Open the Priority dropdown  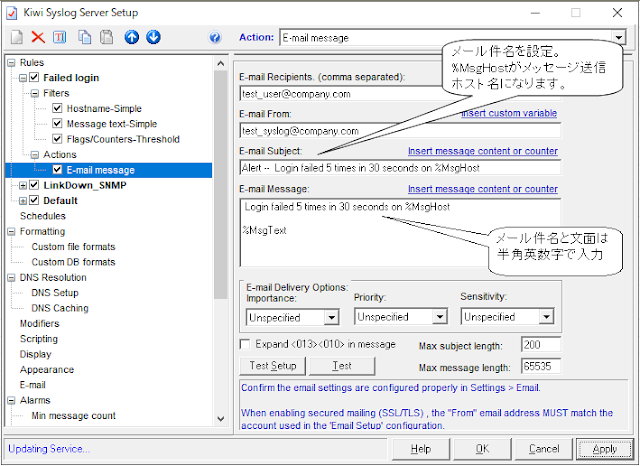click(x=440, y=317)
